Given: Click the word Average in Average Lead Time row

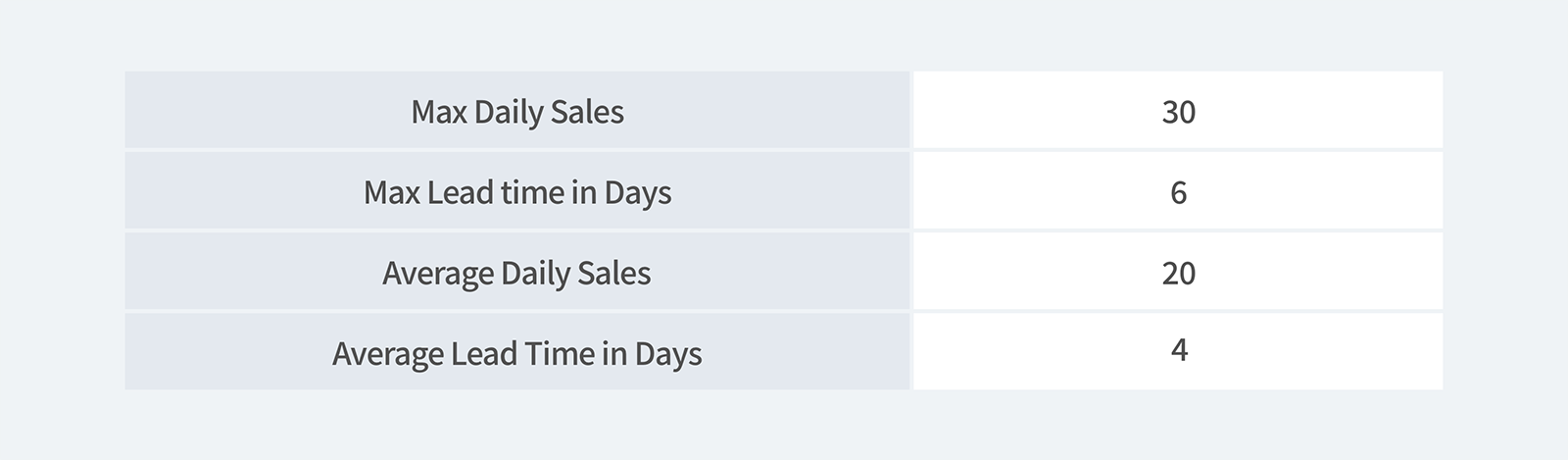Looking at the screenshot, I should (x=388, y=353).
